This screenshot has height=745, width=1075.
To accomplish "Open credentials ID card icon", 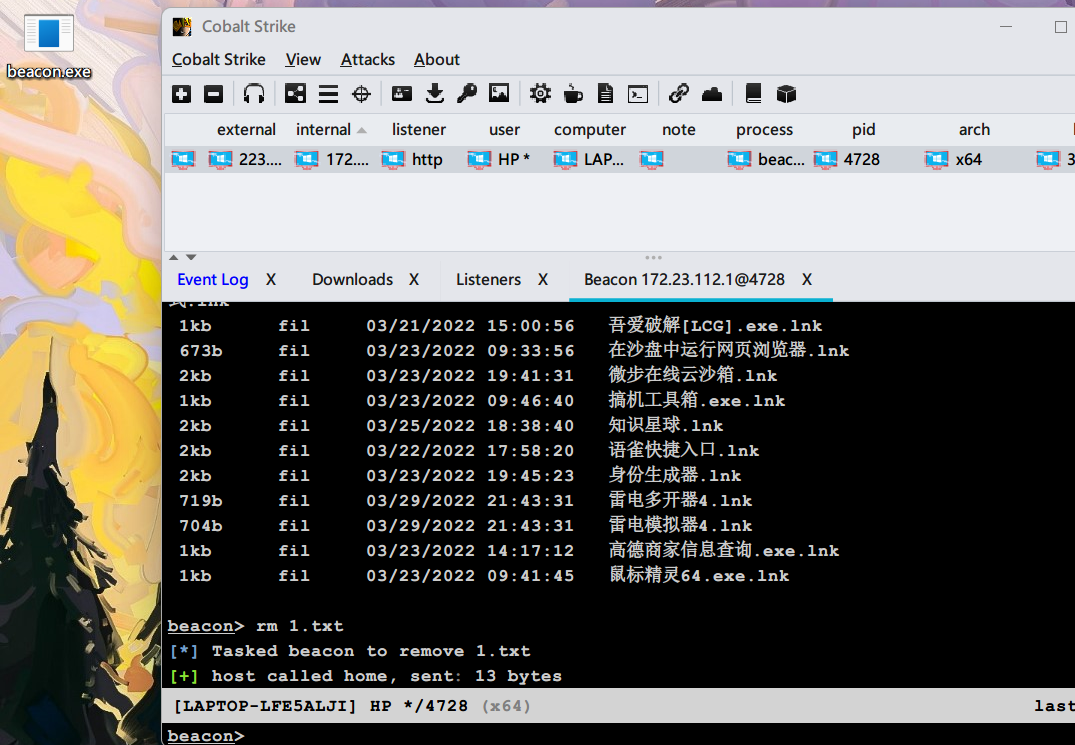I will pyautogui.click(x=402, y=94).
